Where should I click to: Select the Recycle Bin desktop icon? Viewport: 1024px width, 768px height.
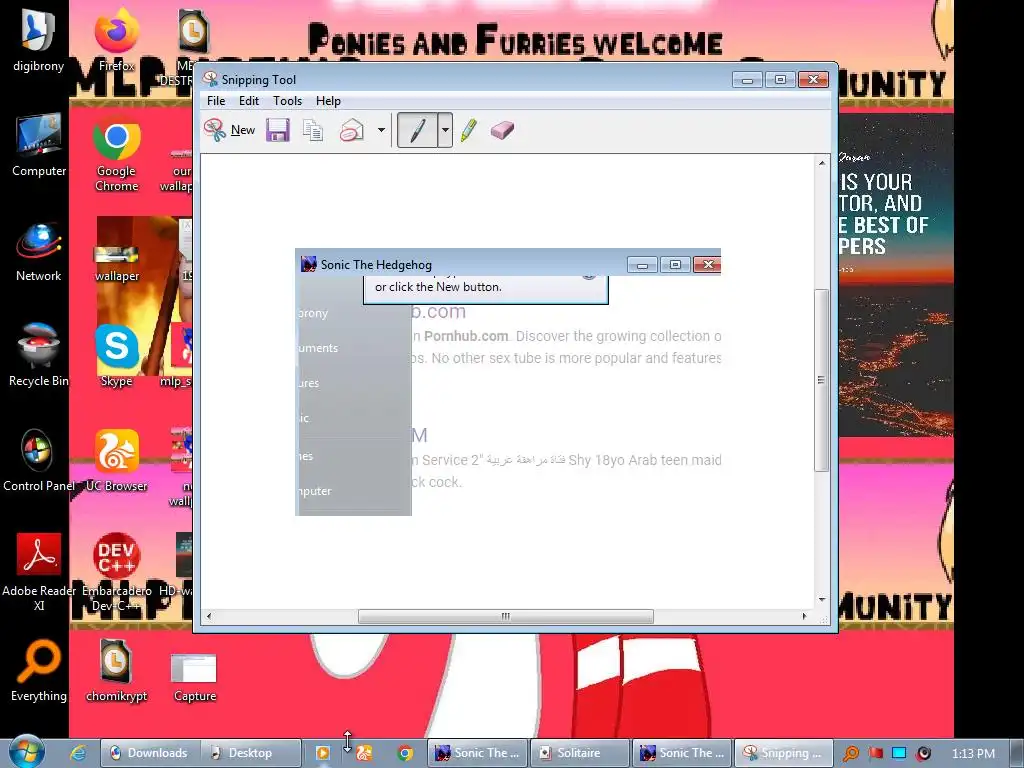point(39,356)
